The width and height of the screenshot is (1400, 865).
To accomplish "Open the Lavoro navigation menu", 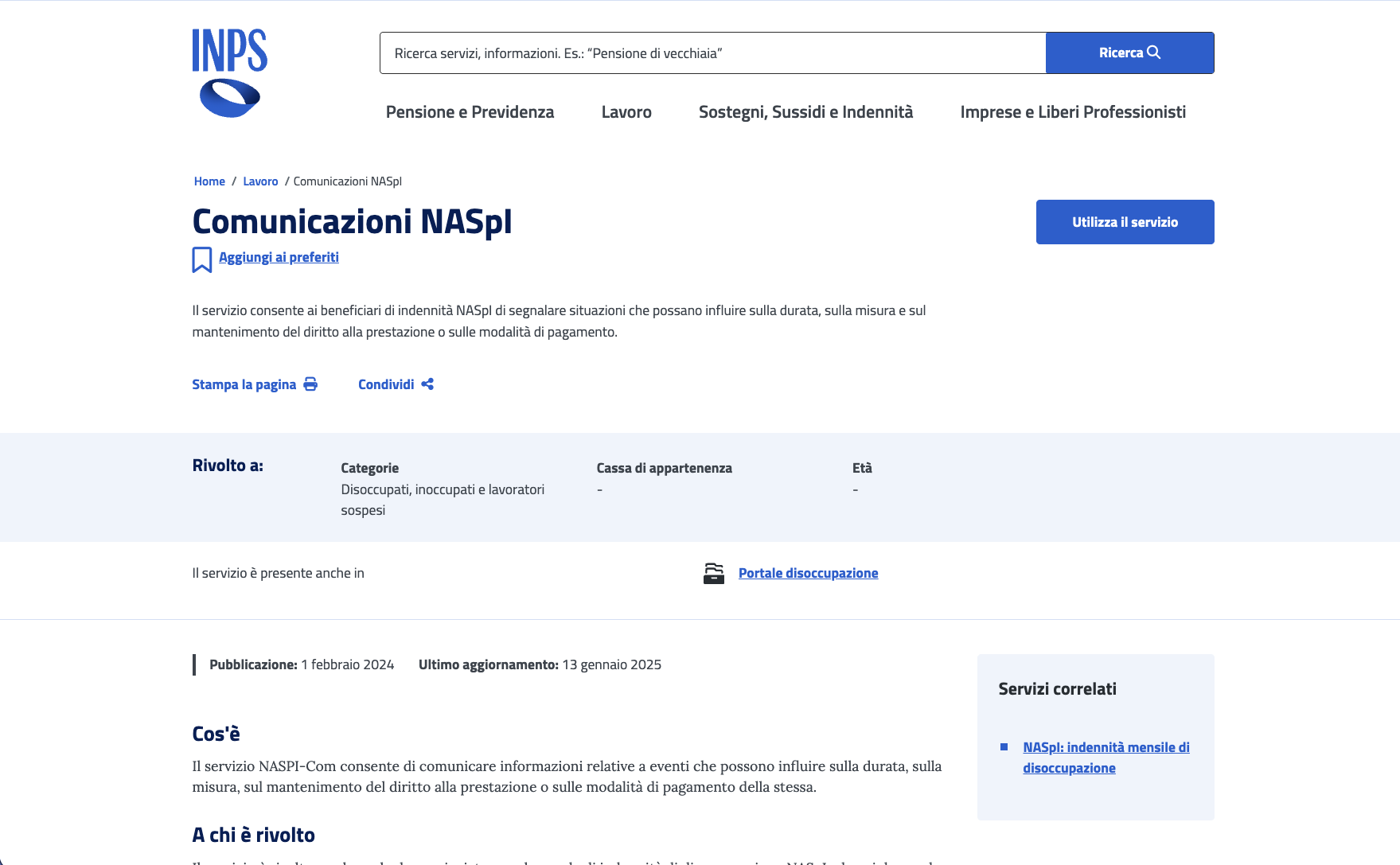I will (626, 112).
